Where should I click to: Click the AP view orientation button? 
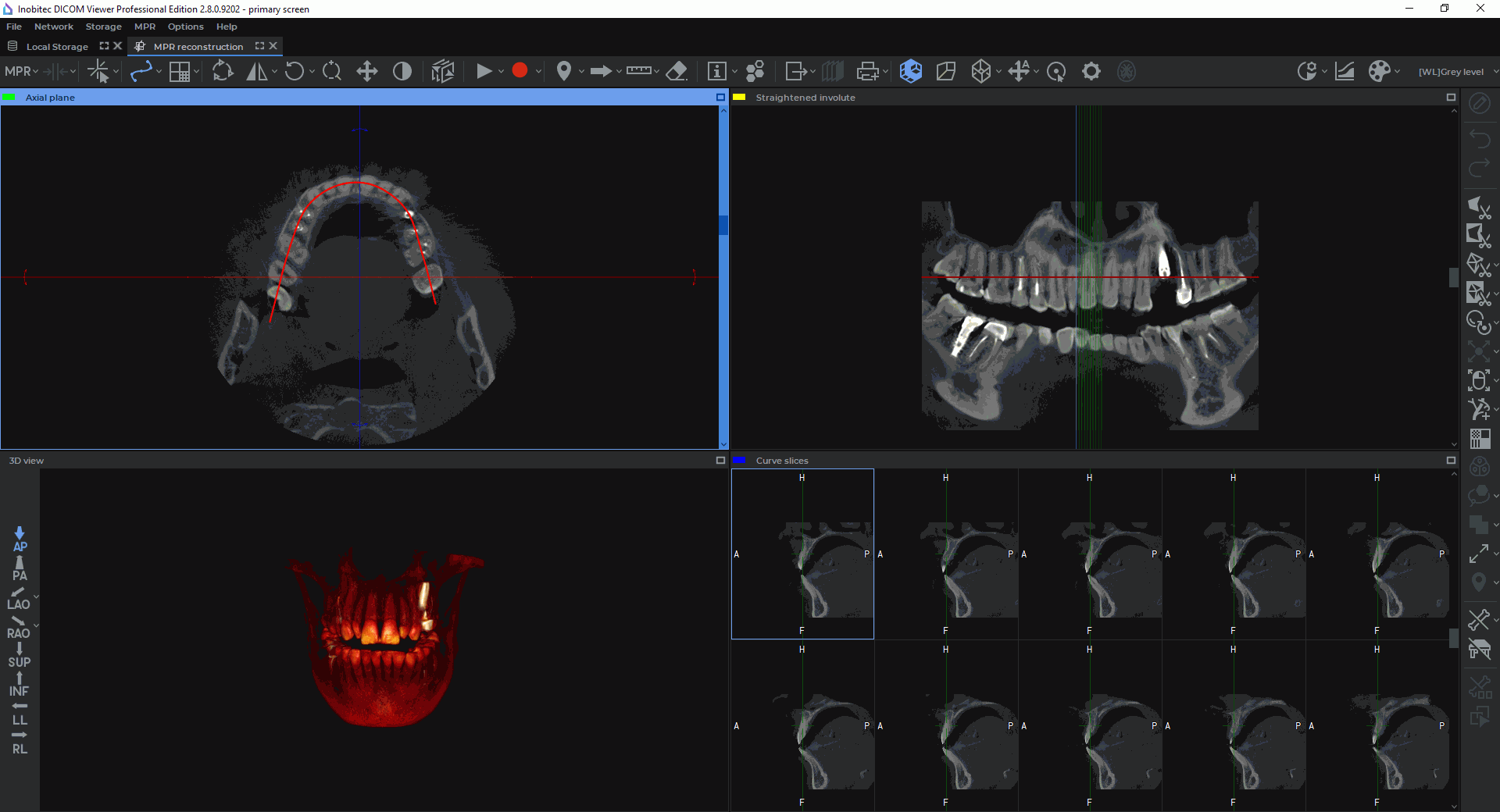(20, 540)
